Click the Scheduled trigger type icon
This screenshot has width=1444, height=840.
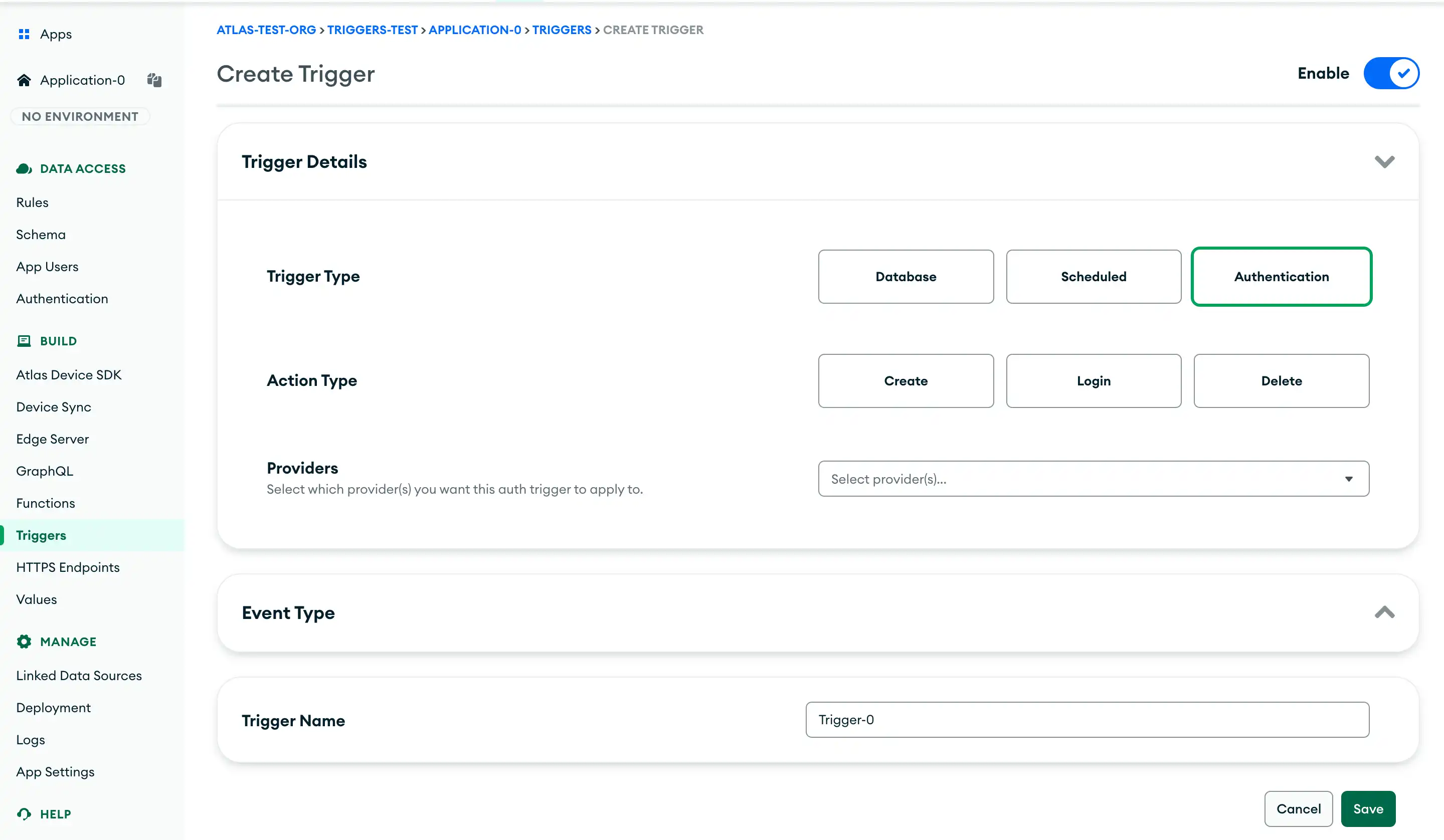pyautogui.click(x=1094, y=277)
